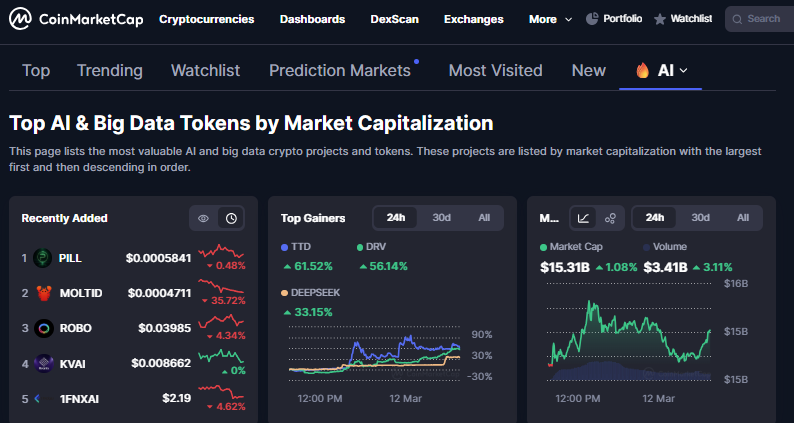
Task: Click the search magnifier icon
Action: (737, 19)
